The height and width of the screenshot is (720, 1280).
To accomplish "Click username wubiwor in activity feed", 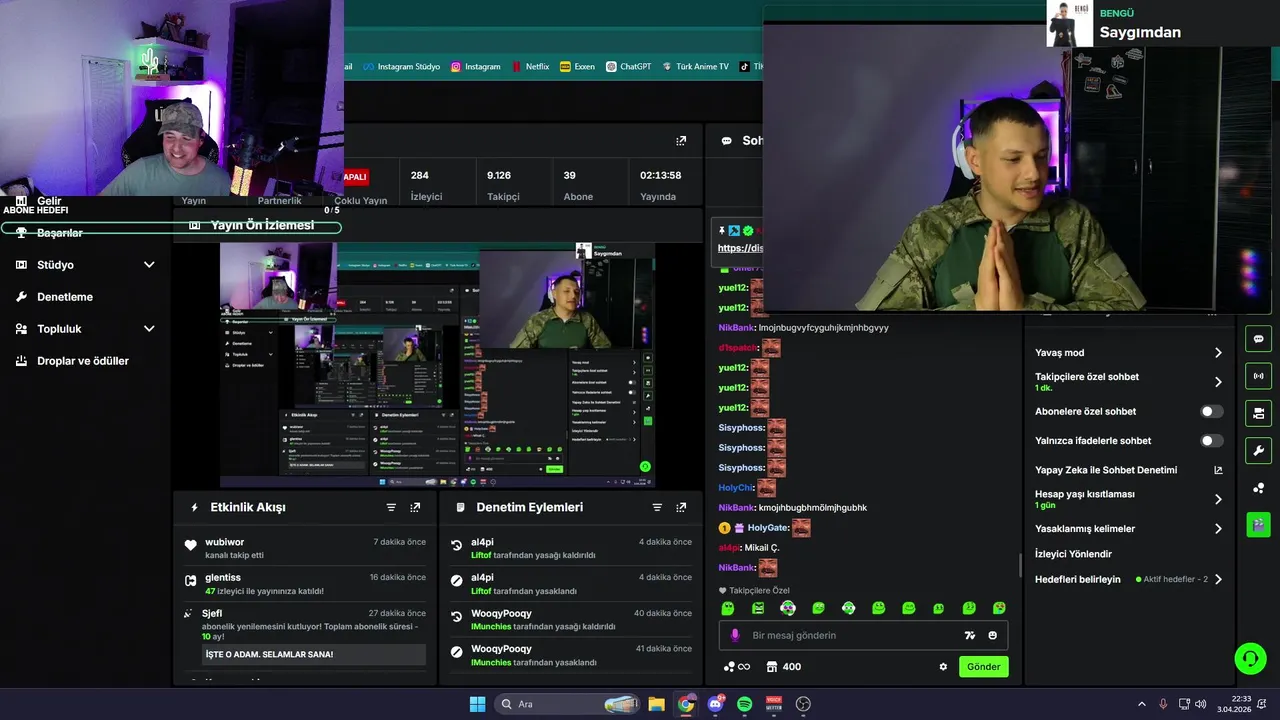I will [x=224, y=542].
